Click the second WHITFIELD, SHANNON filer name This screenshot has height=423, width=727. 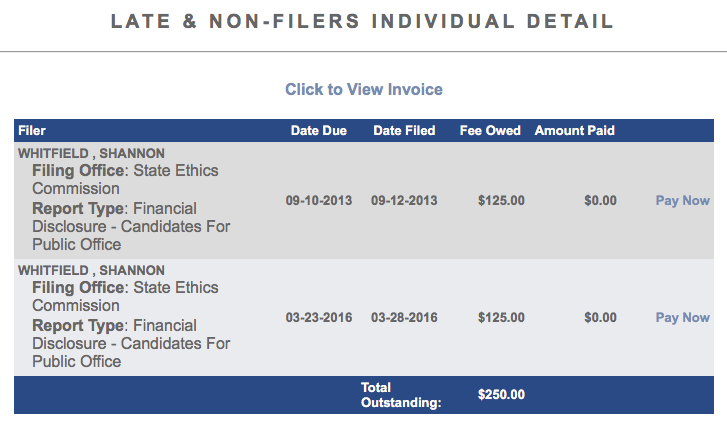coord(91,270)
